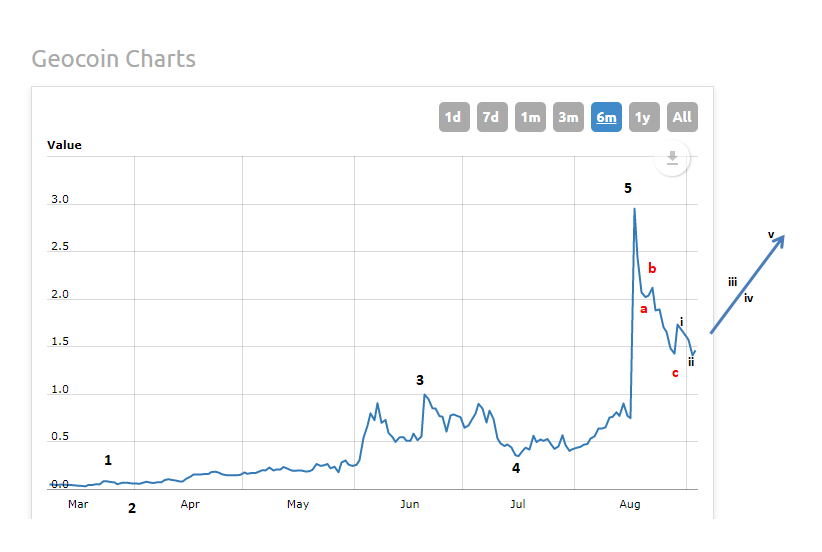Switch to the 1y view
The width and height of the screenshot is (822, 552).
(x=643, y=117)
